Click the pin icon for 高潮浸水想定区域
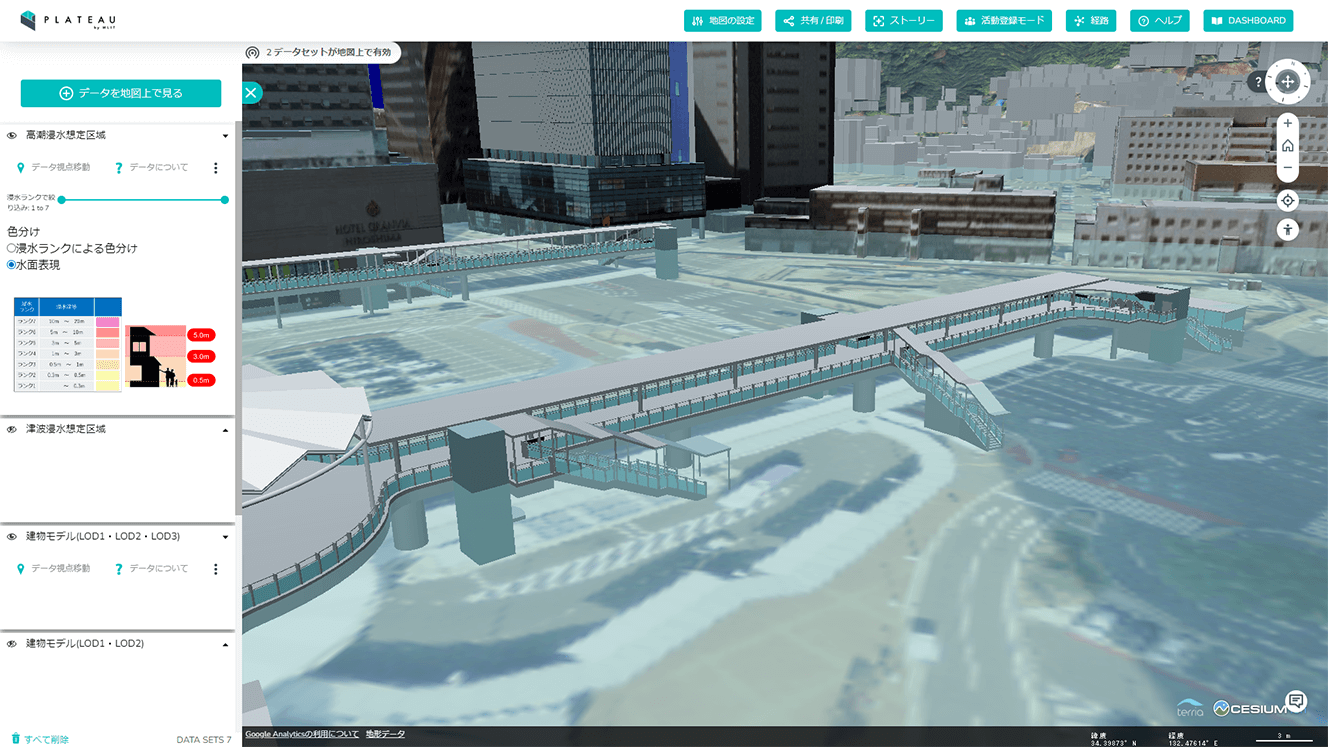 [x=21, y=168]
